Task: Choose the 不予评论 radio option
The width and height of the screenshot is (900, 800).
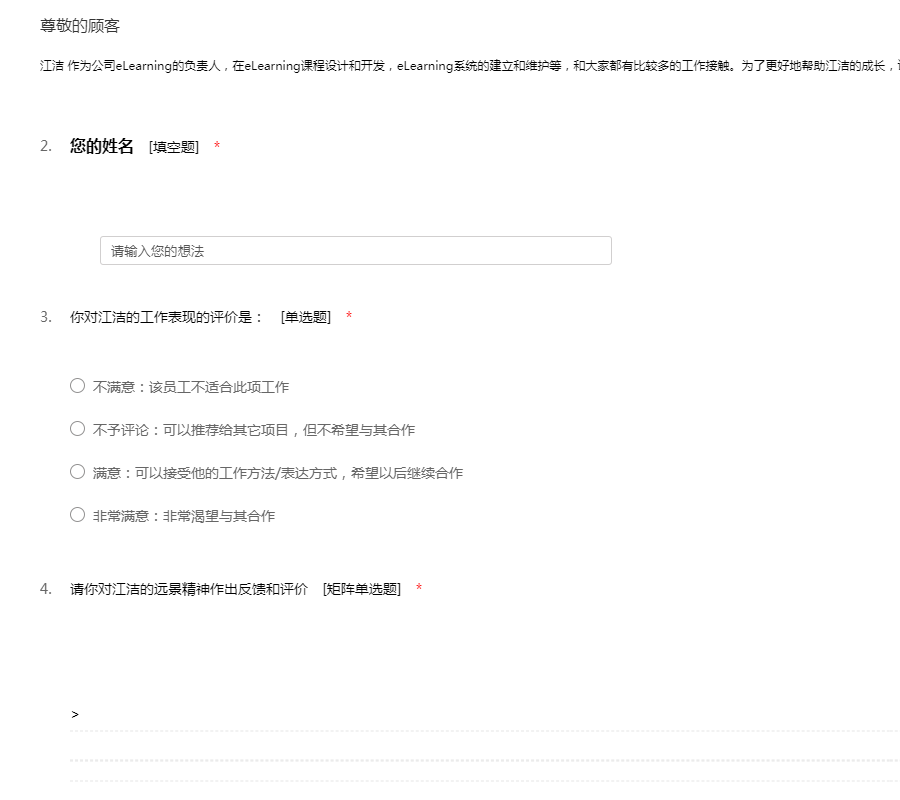Action: pos(78,429)
